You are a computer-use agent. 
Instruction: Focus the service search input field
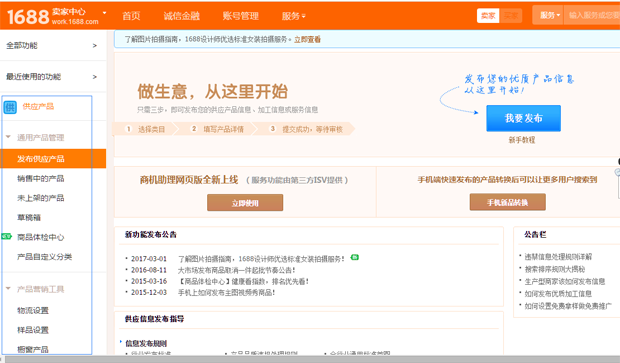(x=592, y=15)
